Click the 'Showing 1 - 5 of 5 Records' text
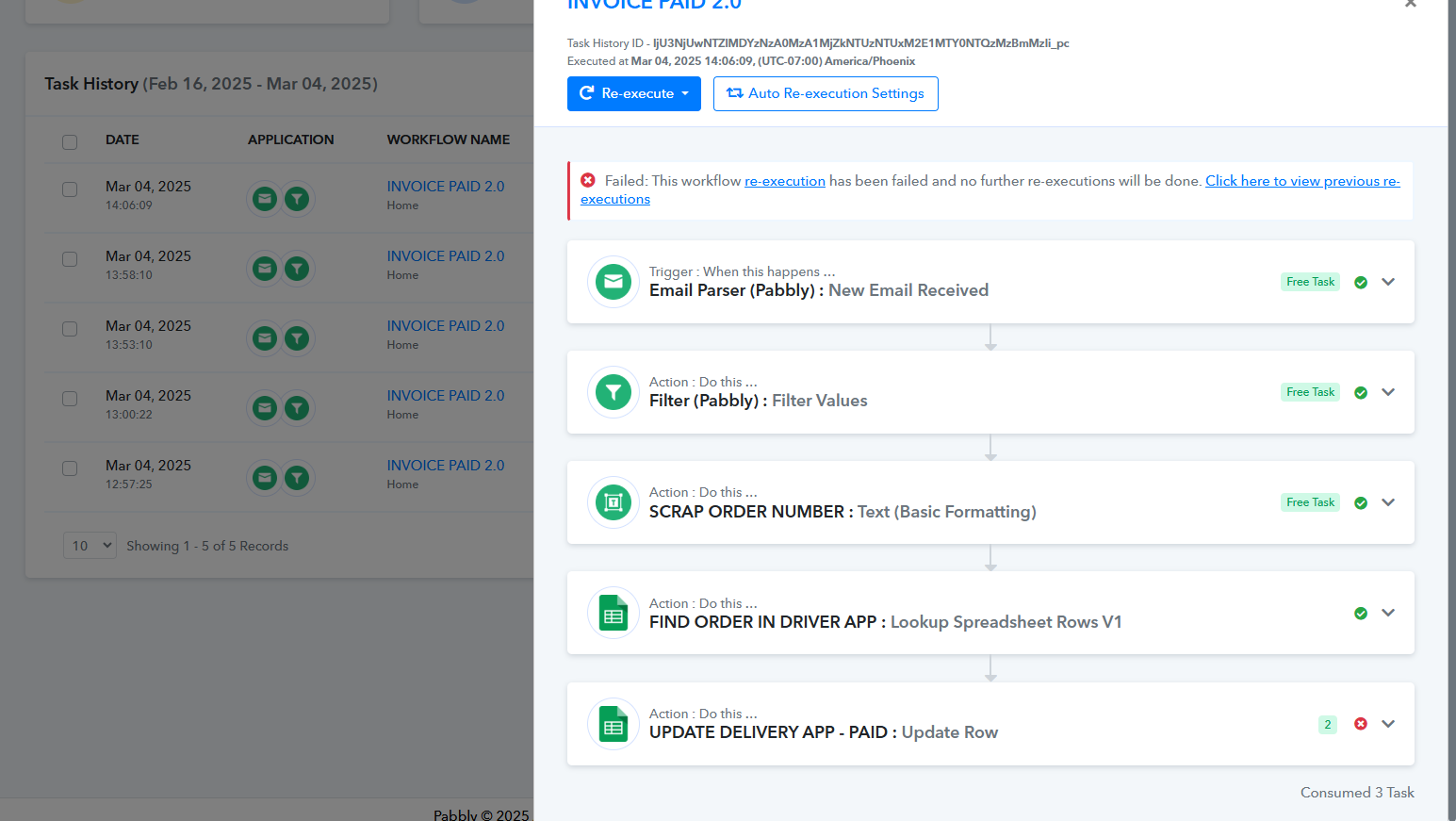This screenshot has width=1456, height=821. (x=207, y=546)
